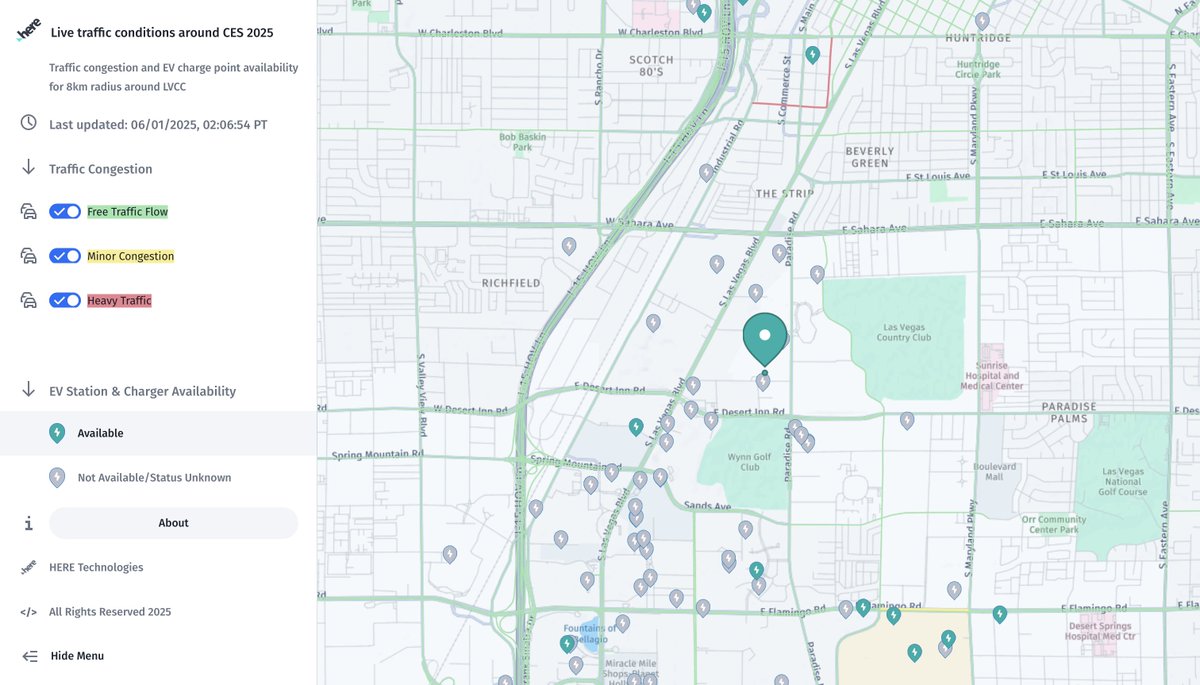The width and height of the screenshot is (1200, 685).
Task: Open the About button
Action: click(x=173, y=523)
